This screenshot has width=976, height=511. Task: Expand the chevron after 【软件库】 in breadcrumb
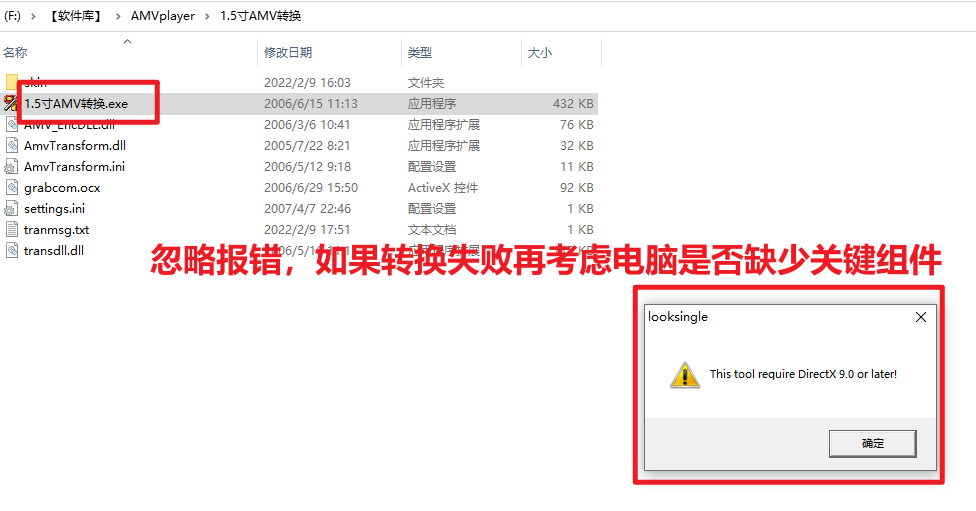click(x=118, y=16)
